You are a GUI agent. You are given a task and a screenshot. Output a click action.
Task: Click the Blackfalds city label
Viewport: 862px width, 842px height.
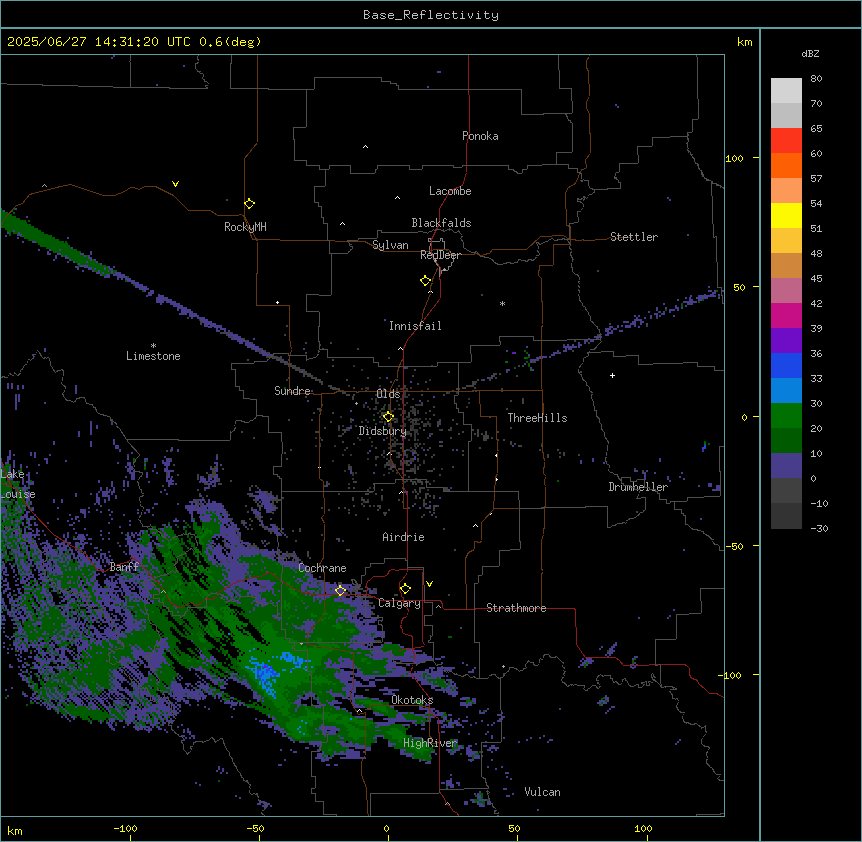441,223
